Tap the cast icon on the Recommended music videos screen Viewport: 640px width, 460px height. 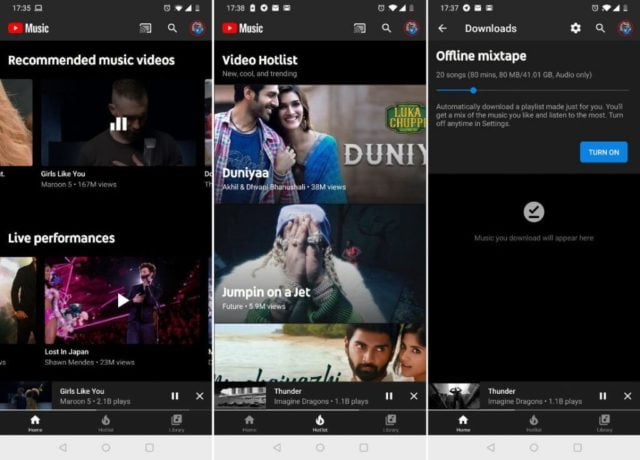tap(146, 28)
